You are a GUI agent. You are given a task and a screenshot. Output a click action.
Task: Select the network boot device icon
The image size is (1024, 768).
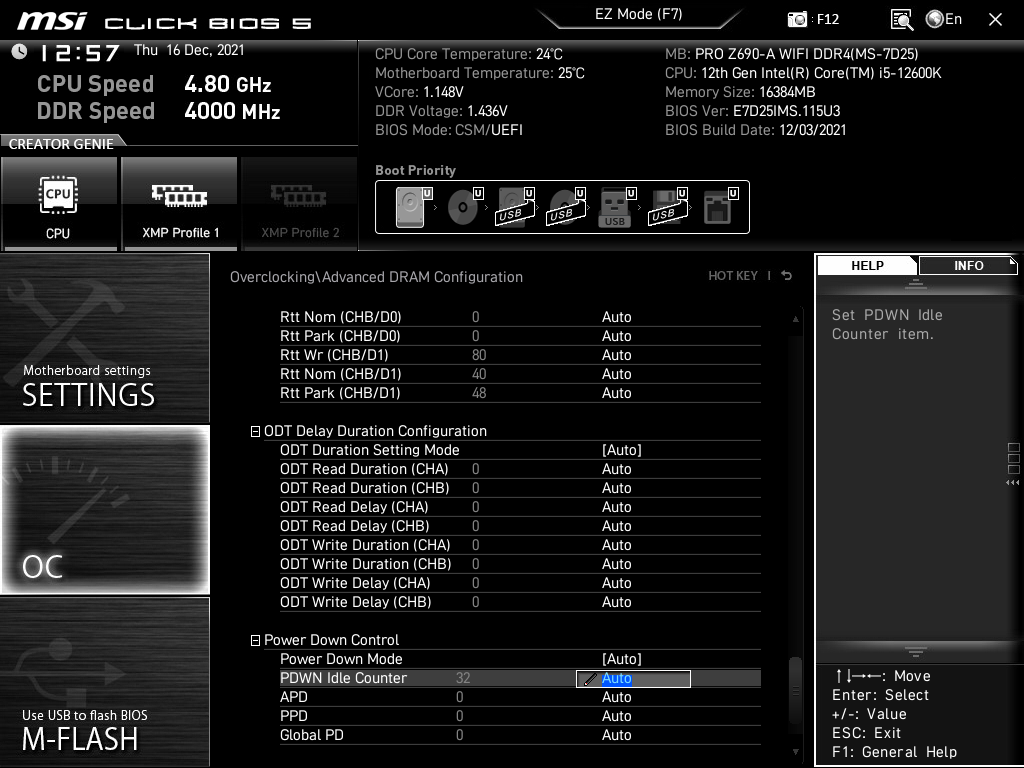(720, 207)
